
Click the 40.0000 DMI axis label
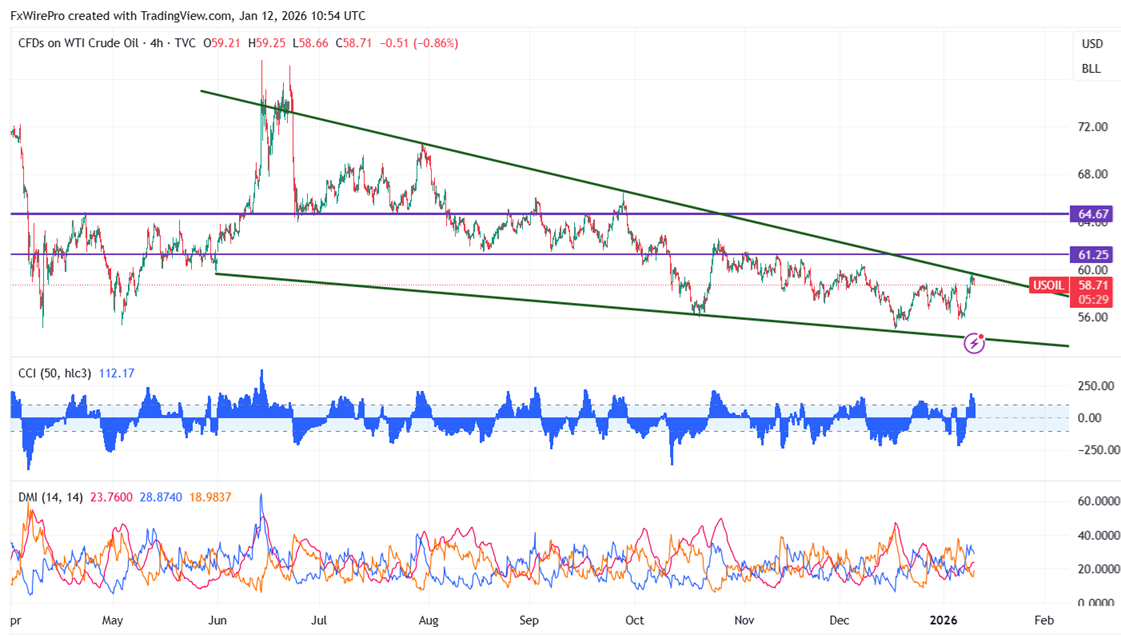pyautogui.click(x=1098, y=535)
